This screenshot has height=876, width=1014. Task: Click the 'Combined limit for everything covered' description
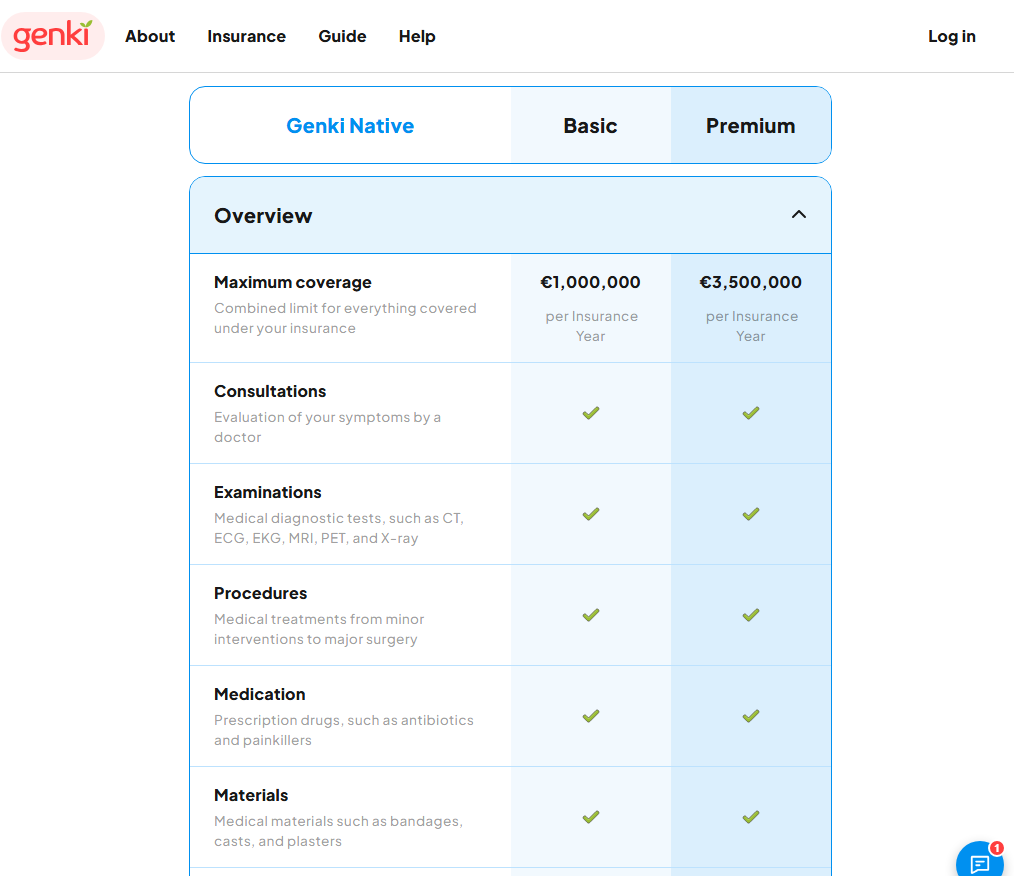(x=345, y=318)
